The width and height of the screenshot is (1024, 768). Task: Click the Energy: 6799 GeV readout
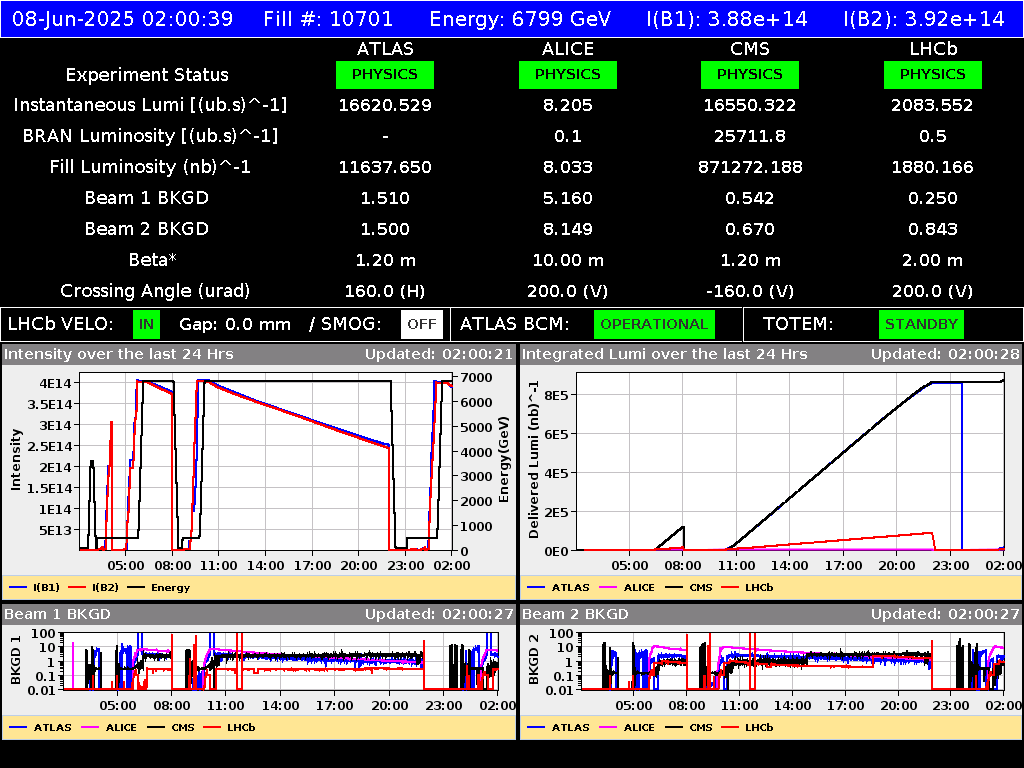520,18
